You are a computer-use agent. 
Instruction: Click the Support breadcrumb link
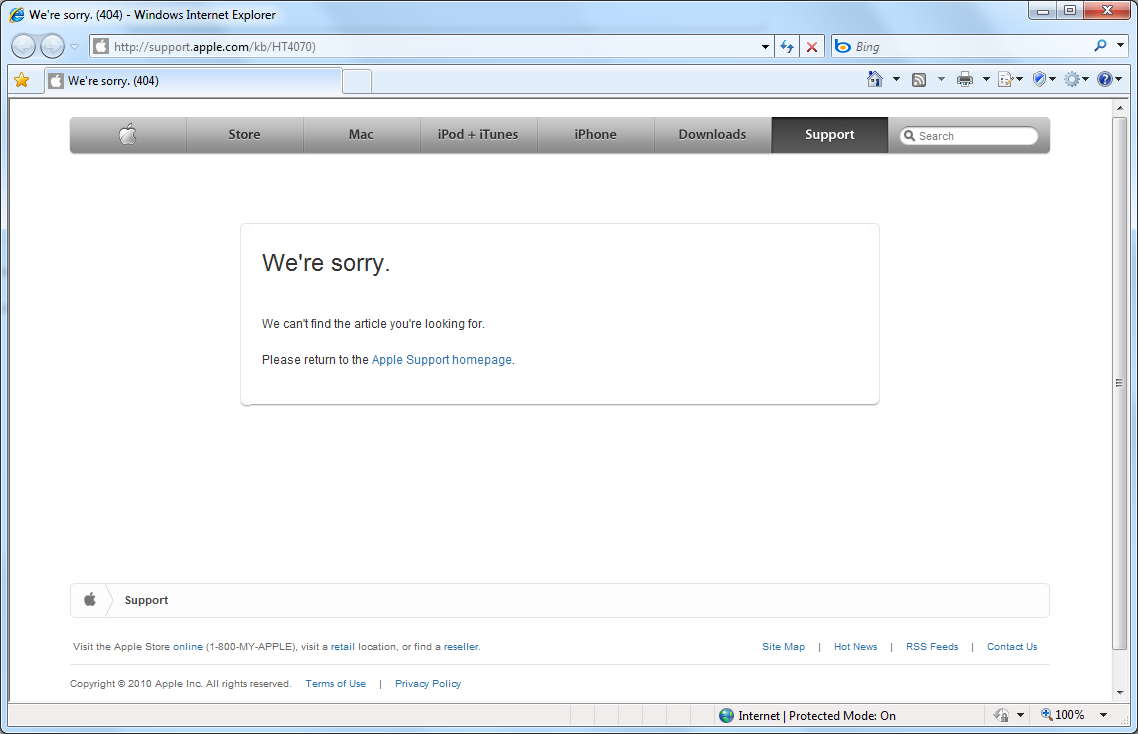[x=146, y=600]
